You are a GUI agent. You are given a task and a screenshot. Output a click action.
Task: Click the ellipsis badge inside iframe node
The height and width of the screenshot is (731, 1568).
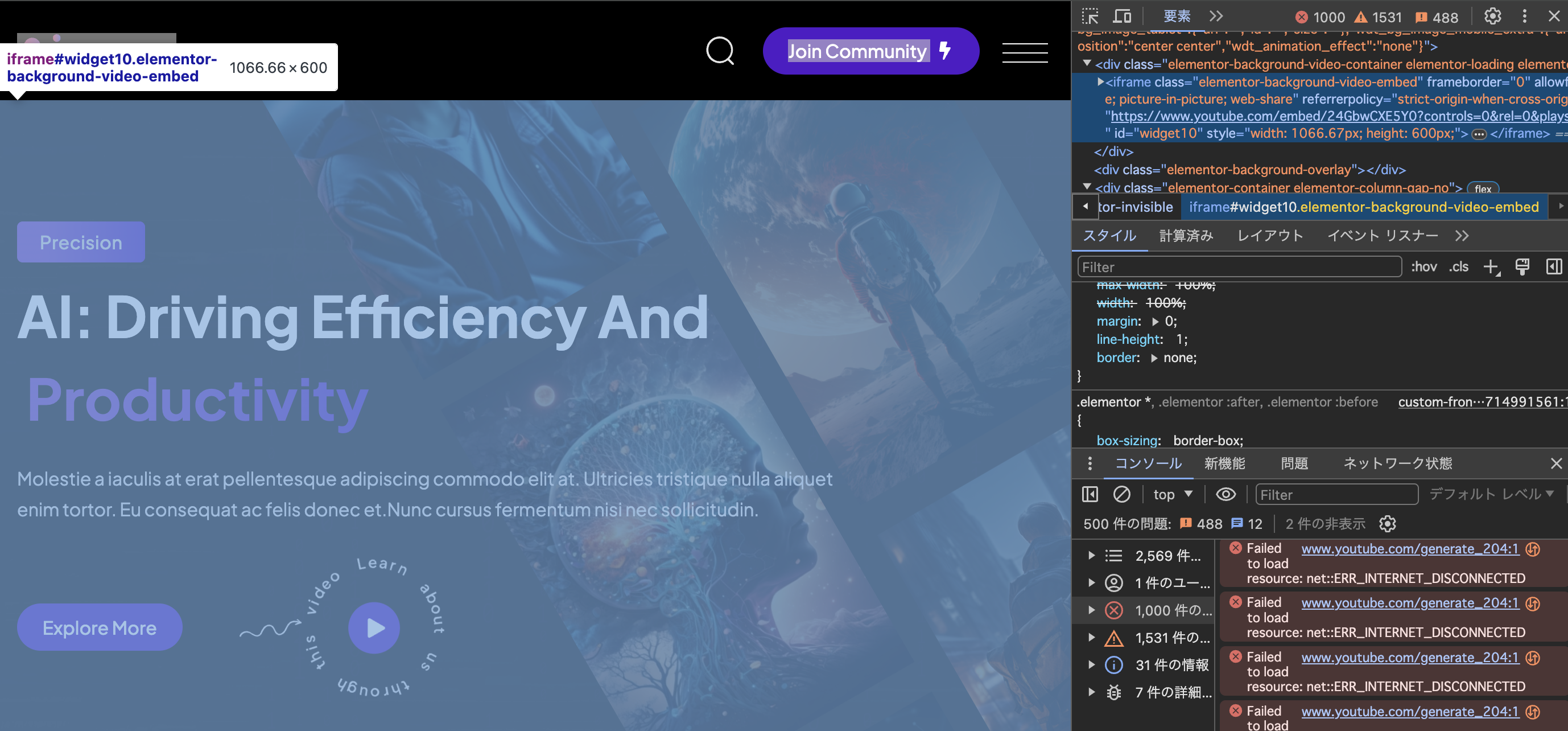point(1479,134)
